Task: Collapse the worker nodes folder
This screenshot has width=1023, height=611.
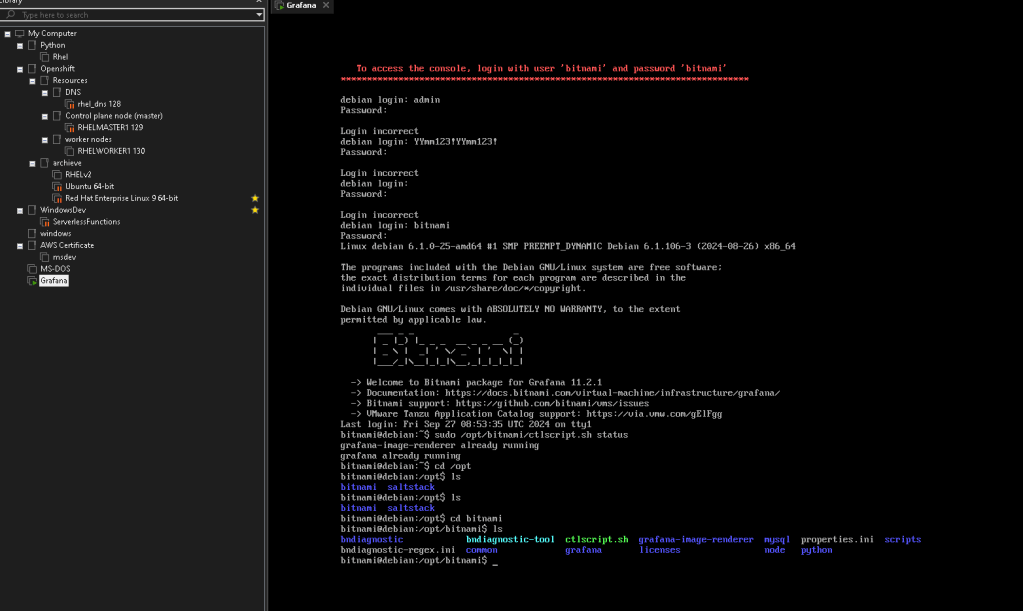Action: point(44,140)
